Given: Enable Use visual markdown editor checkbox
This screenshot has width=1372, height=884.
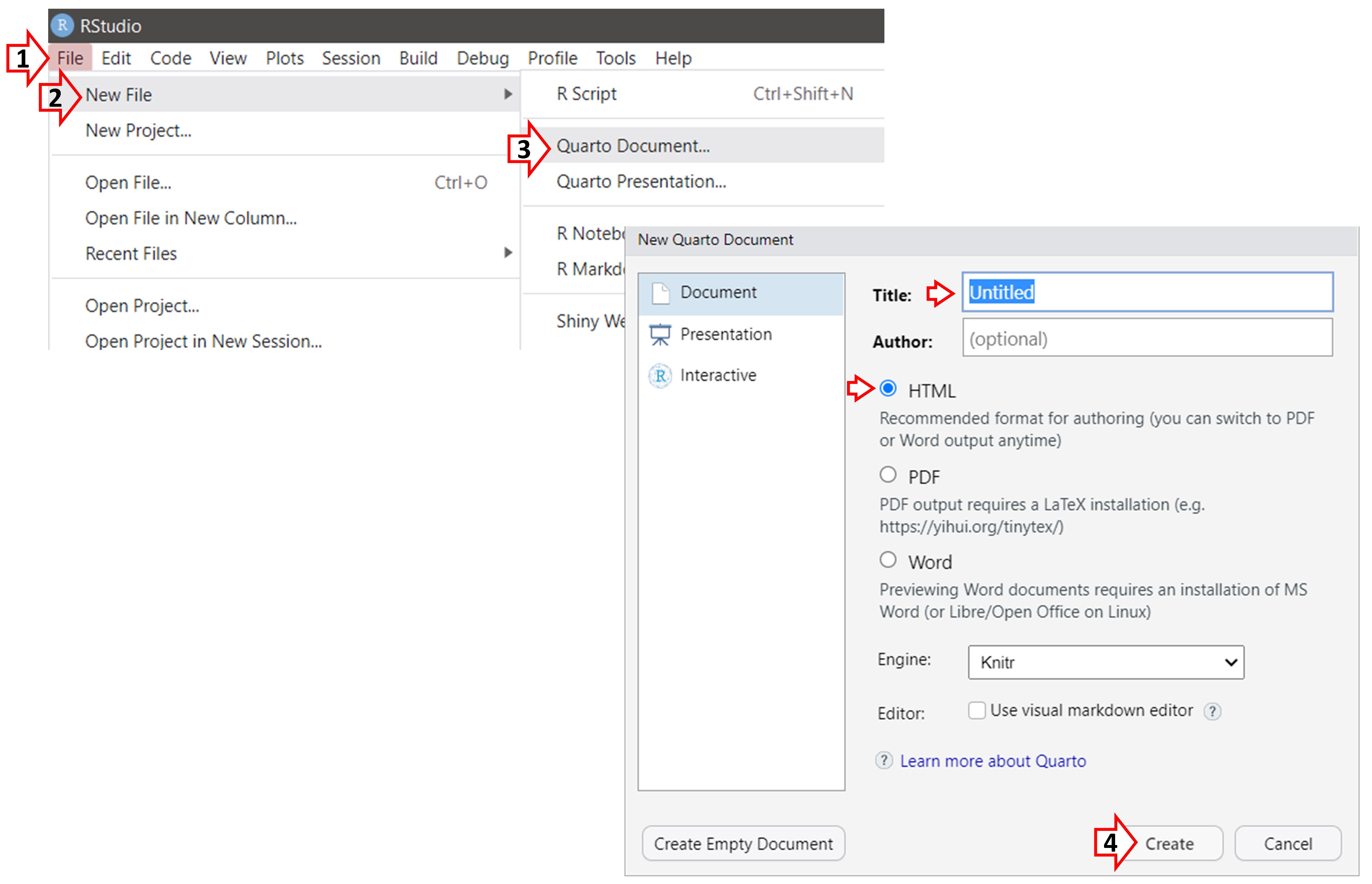Looking at the screenshot, I should click(x=977, y=711).
